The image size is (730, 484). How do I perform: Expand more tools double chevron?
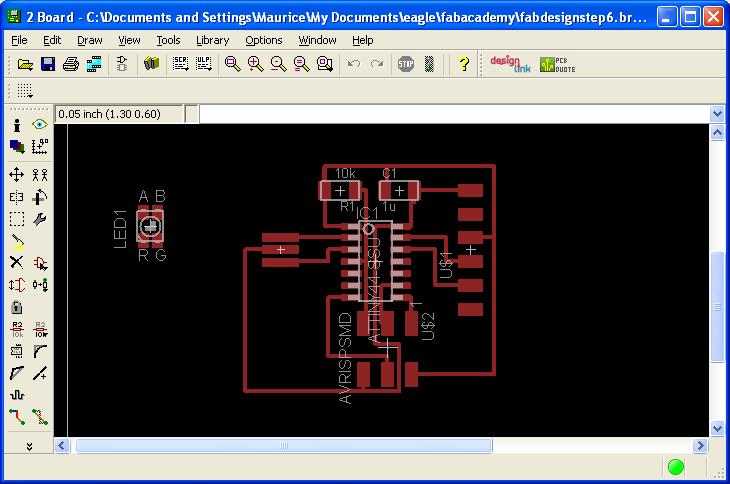29,447
